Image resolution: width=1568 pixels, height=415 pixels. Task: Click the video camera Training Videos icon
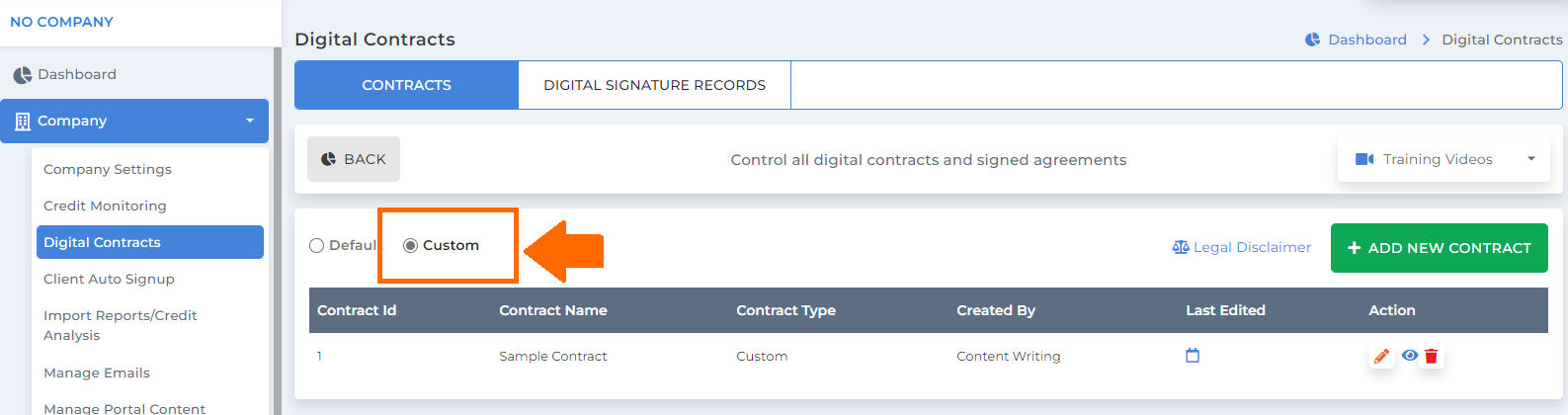point(1364,159)
